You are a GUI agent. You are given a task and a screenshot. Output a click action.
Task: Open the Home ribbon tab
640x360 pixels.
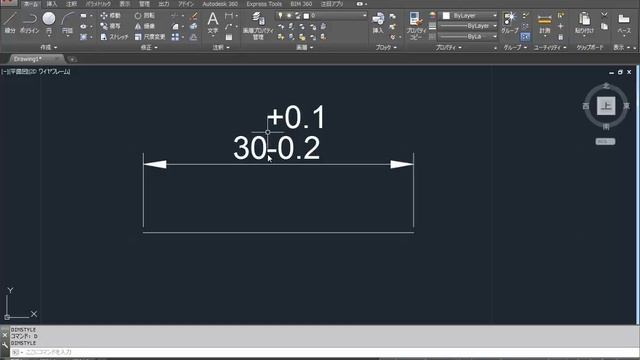31,4
